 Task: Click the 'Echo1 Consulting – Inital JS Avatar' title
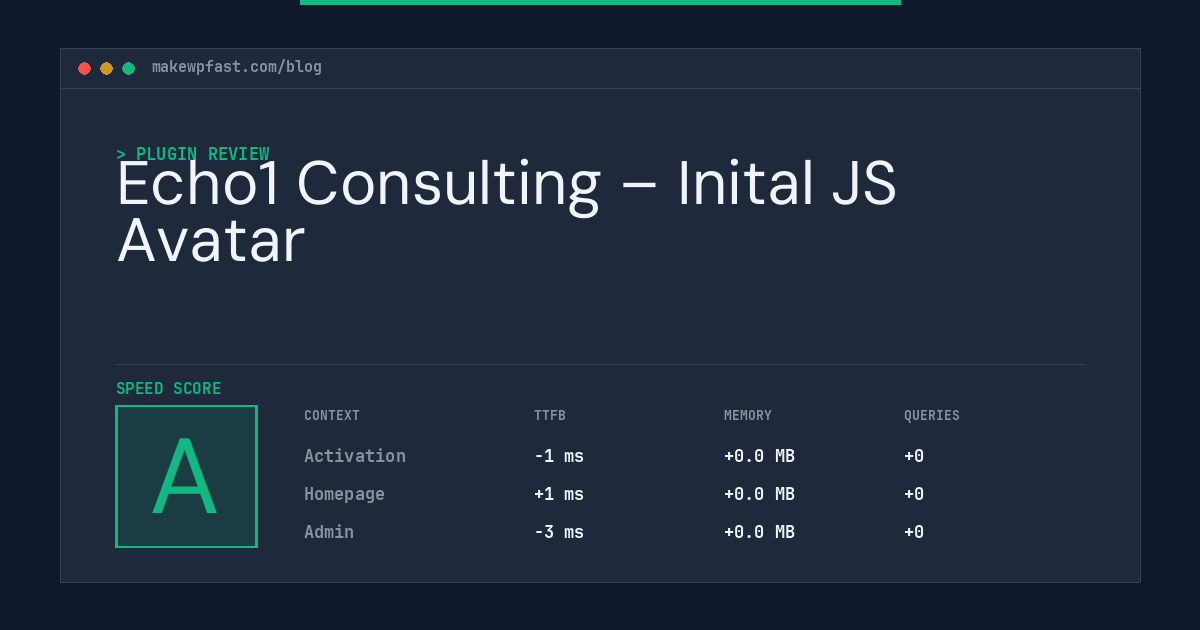tap(507, 212)
